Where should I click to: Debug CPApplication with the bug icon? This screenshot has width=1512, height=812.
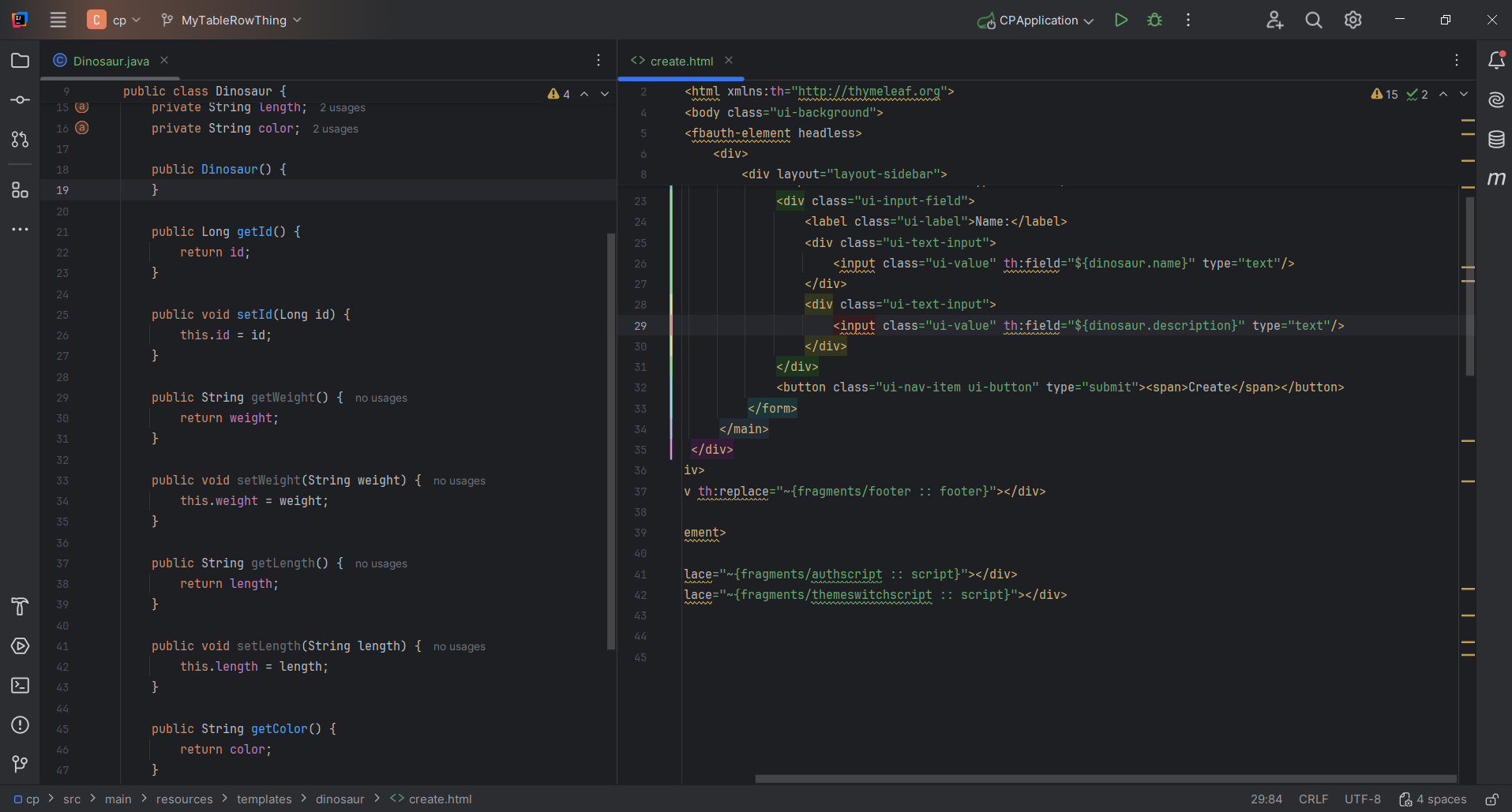coord(1154,20)
